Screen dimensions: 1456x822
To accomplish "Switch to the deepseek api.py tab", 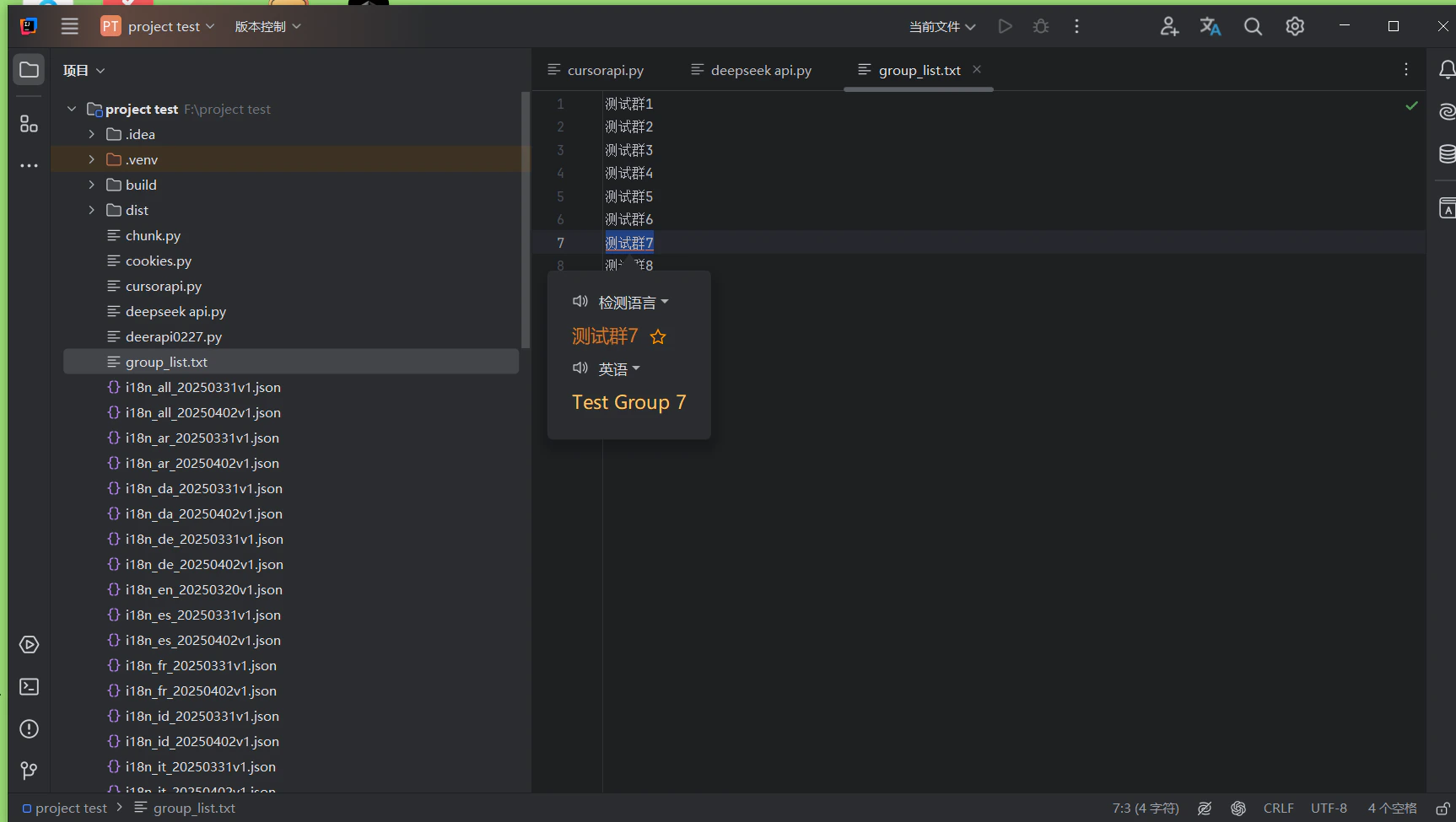I will pyautogui.click(x=760, y=71).
